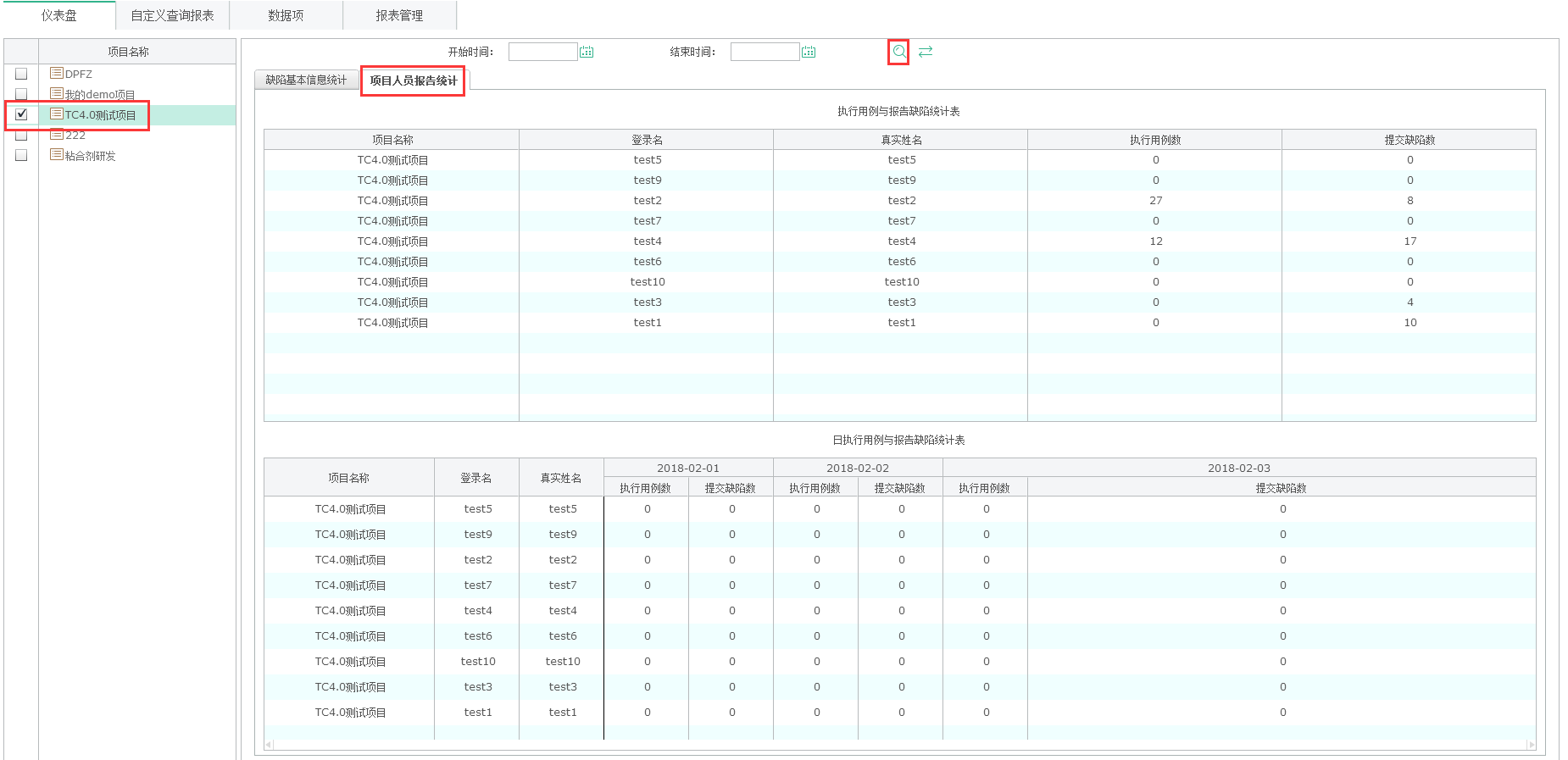Select the 项目人员报告统计 tab

coord(414,80)
